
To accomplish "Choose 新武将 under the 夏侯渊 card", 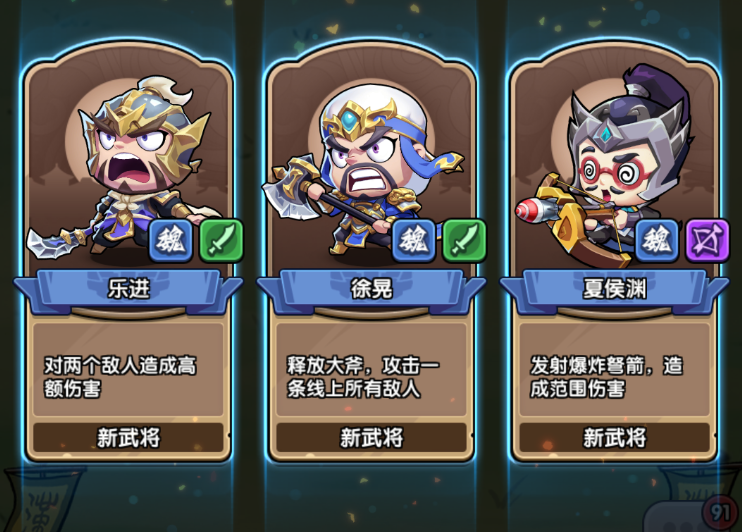I will click(x=615, y=437).
